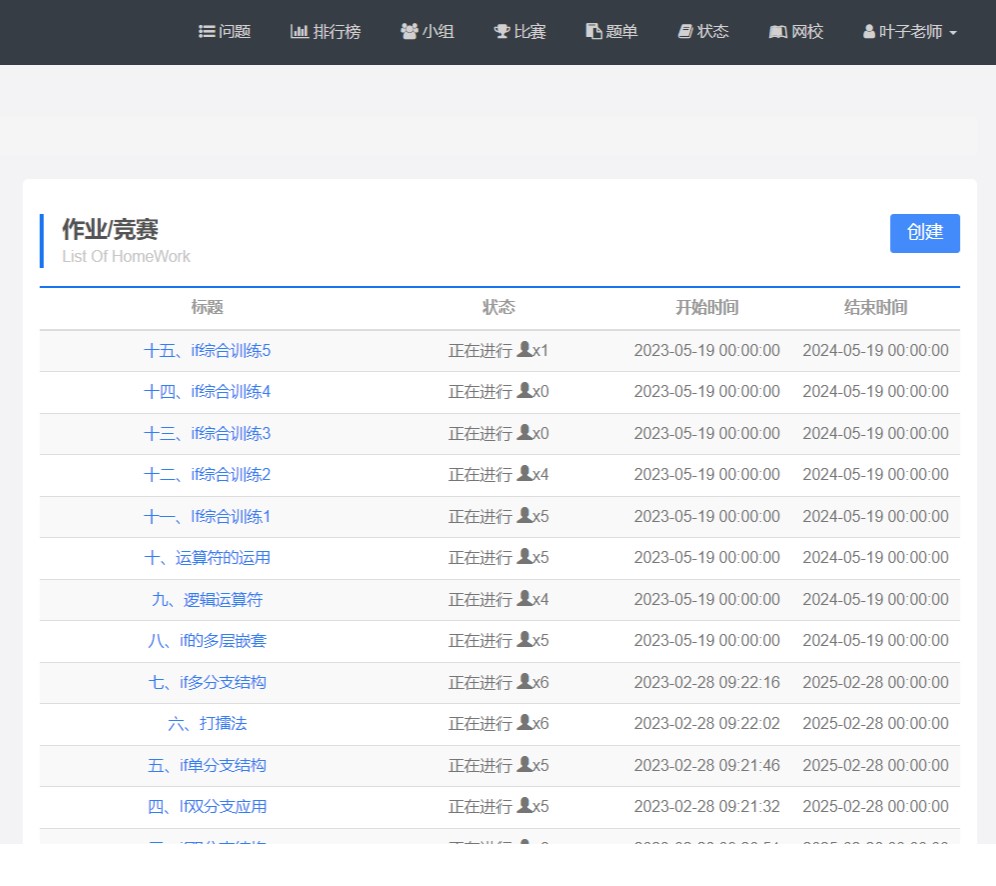Open homework 九、逻辑运算符
Screen dimensions: 996x886
pos(207,600)
